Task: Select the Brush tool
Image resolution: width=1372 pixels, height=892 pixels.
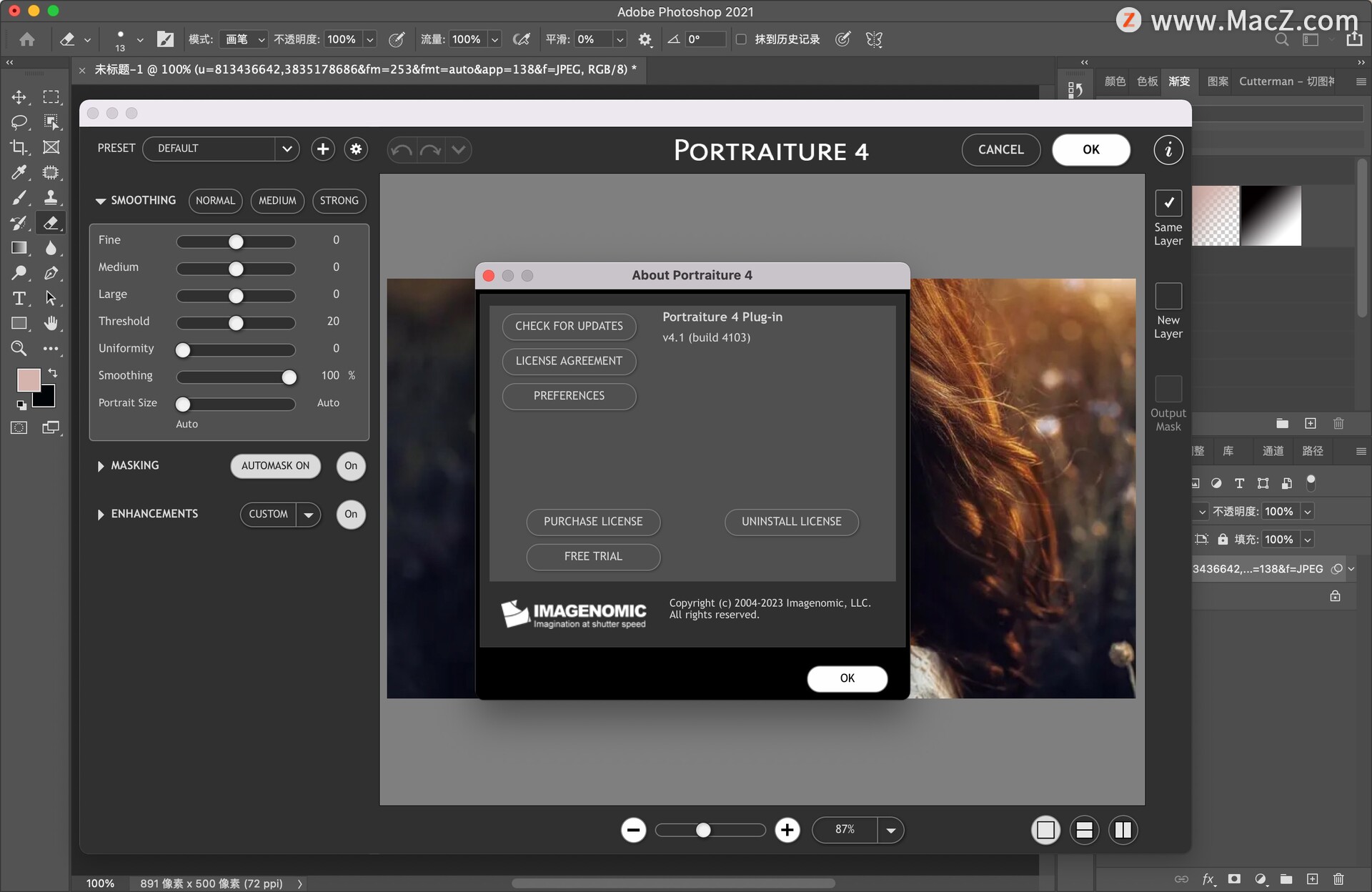Action: (19, 197)
